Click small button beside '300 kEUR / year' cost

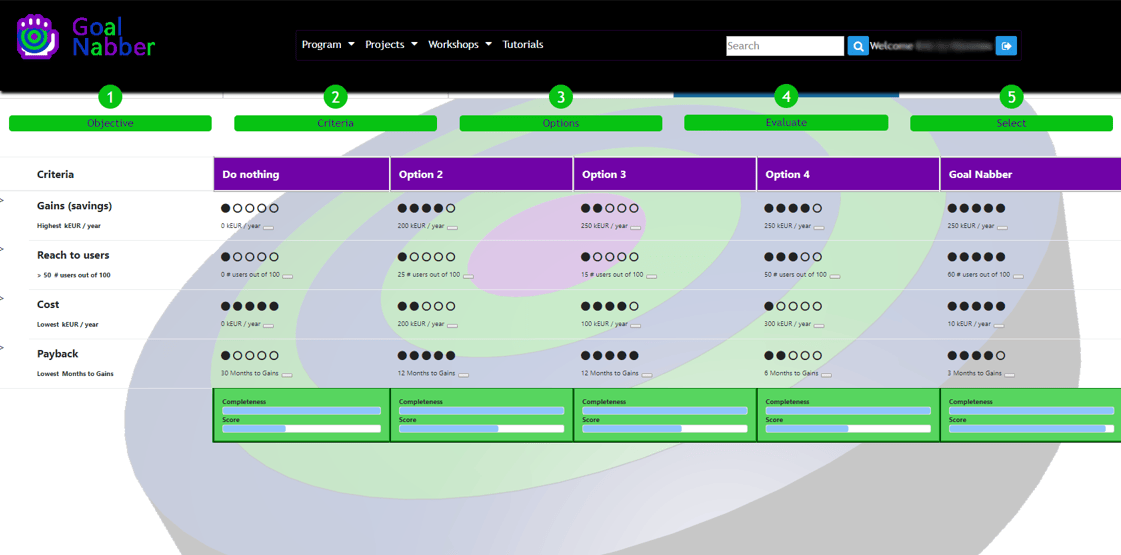(819, 325)
